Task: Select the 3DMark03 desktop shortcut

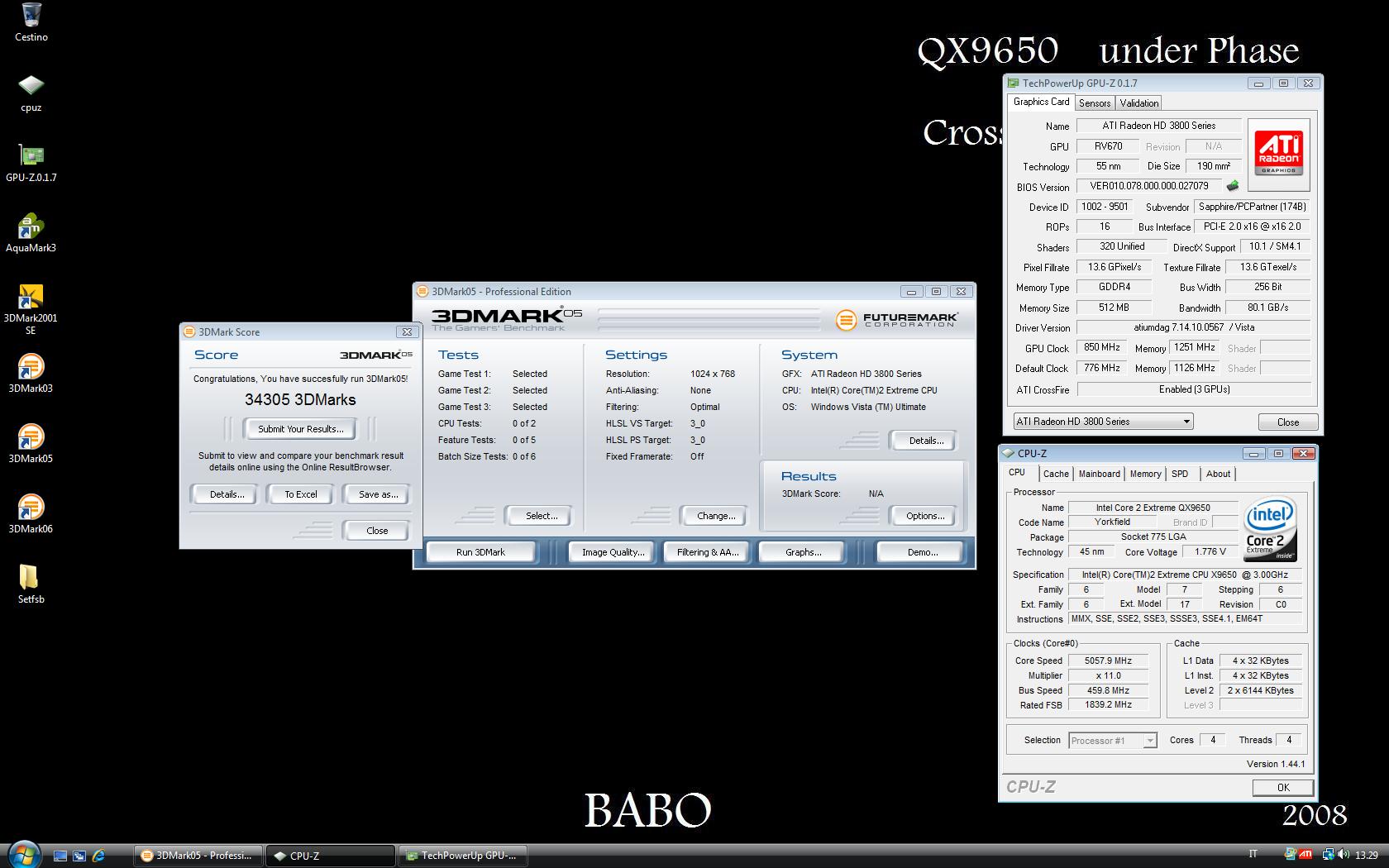Action: (x=31, y=374)
